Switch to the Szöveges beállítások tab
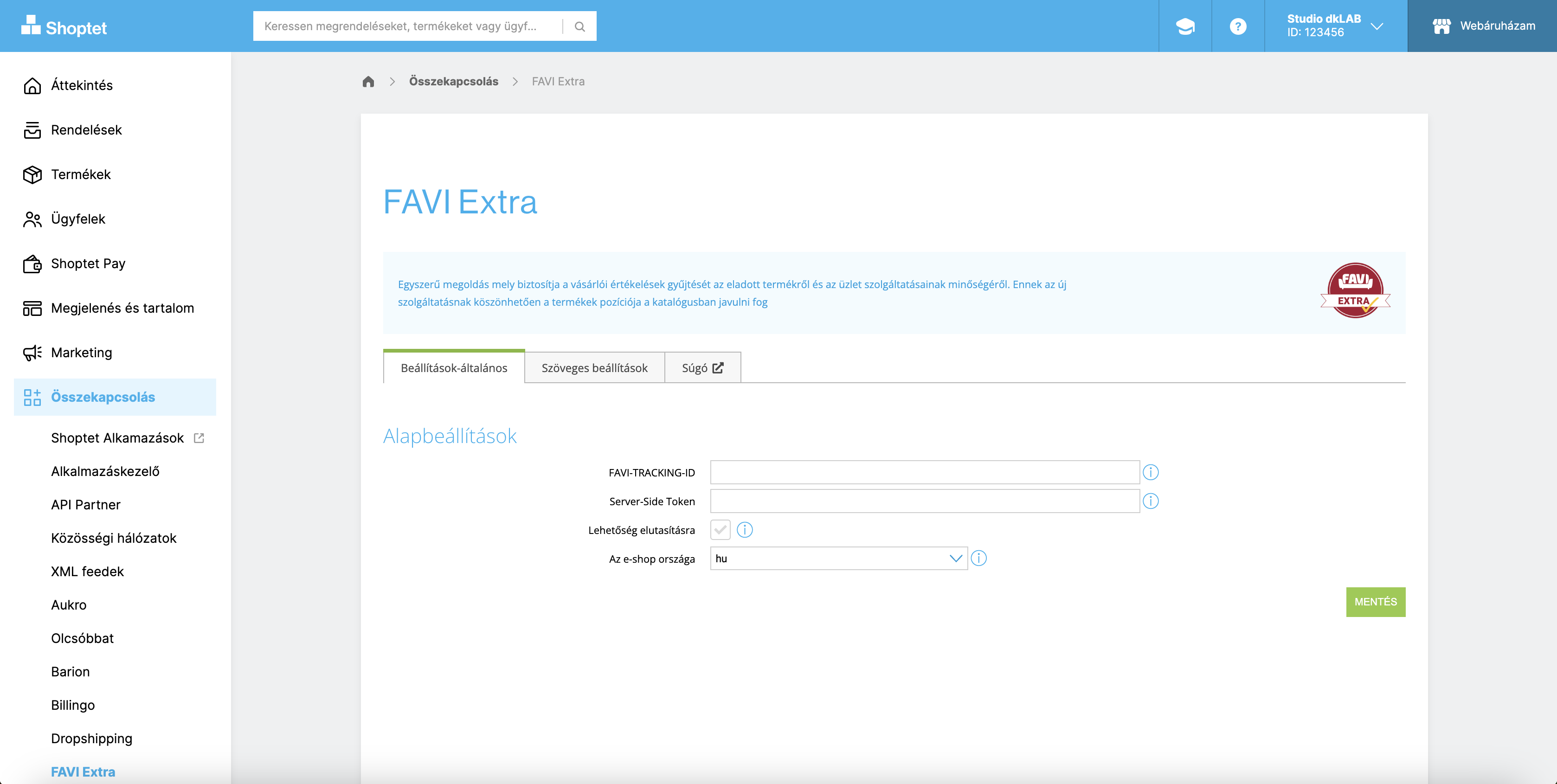 pyautogui.click(x=594, y=367)
